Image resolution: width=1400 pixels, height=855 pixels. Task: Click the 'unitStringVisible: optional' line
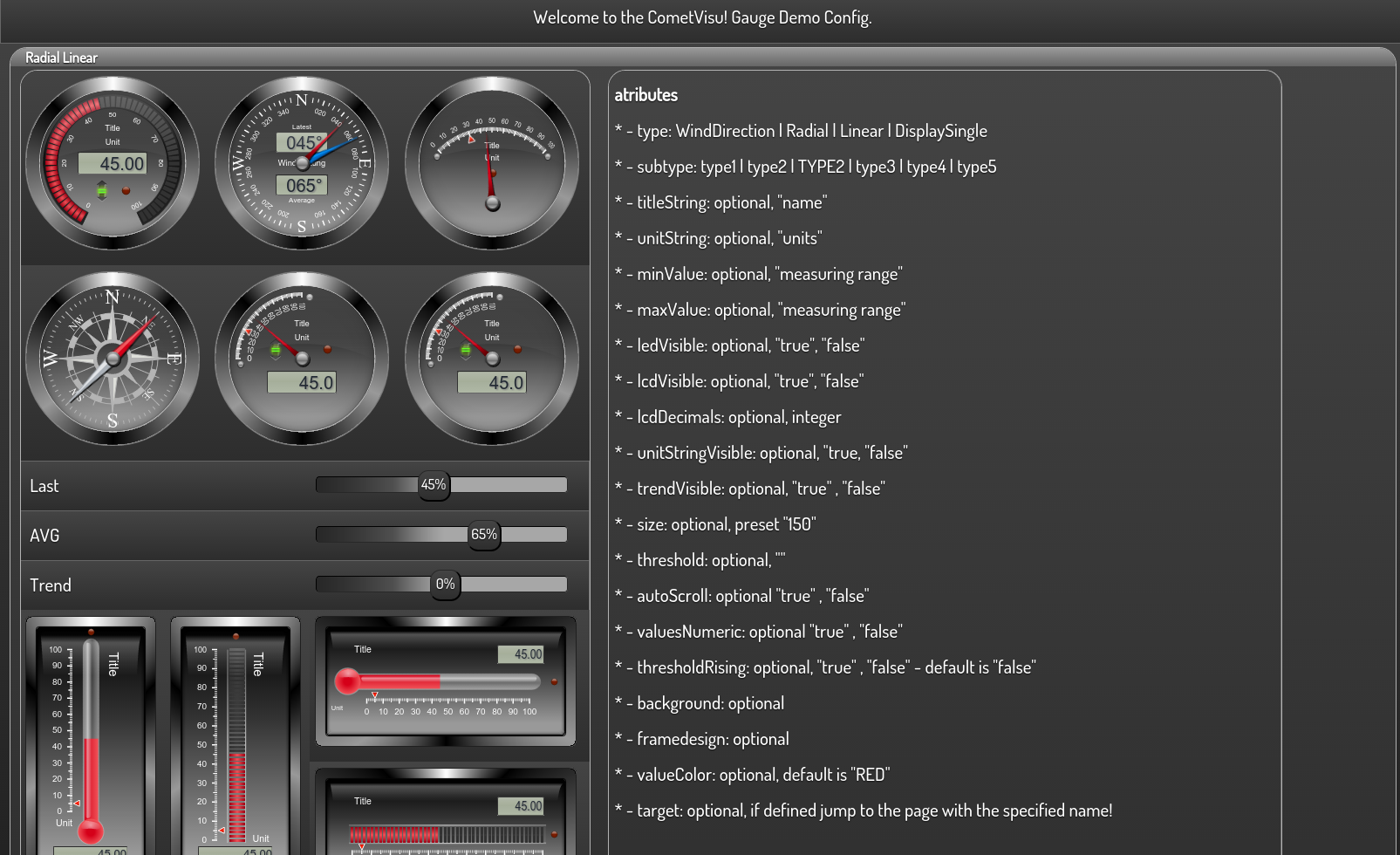click(x=761, y=453)
